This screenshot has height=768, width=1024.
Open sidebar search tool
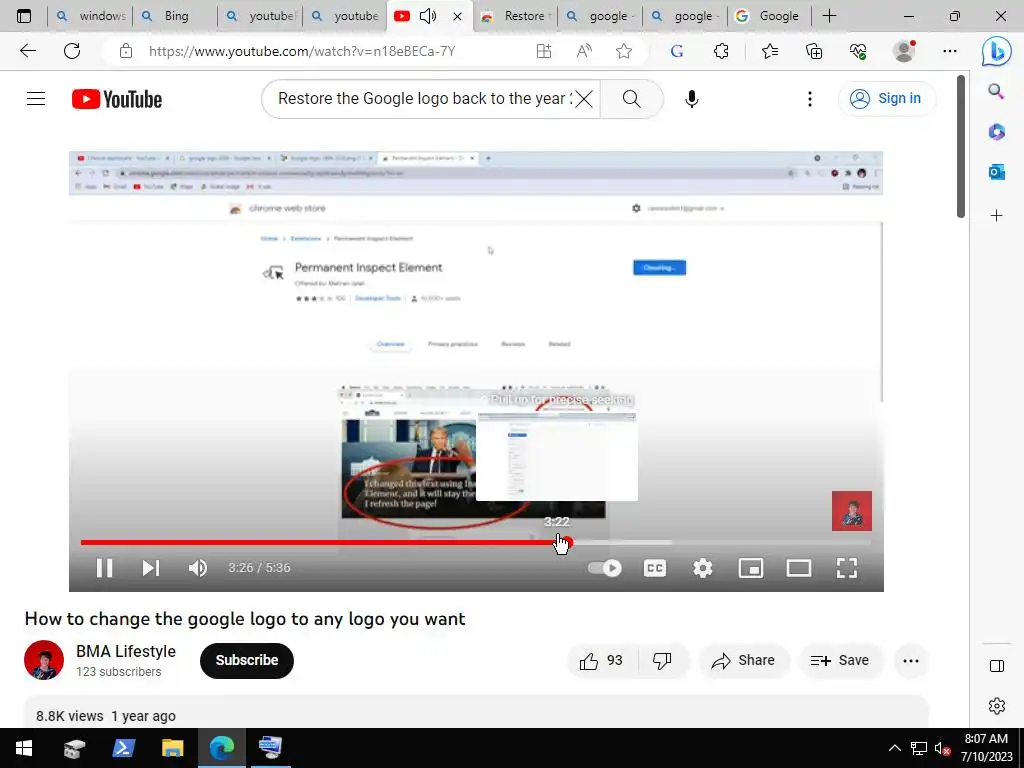click(997, 91)
